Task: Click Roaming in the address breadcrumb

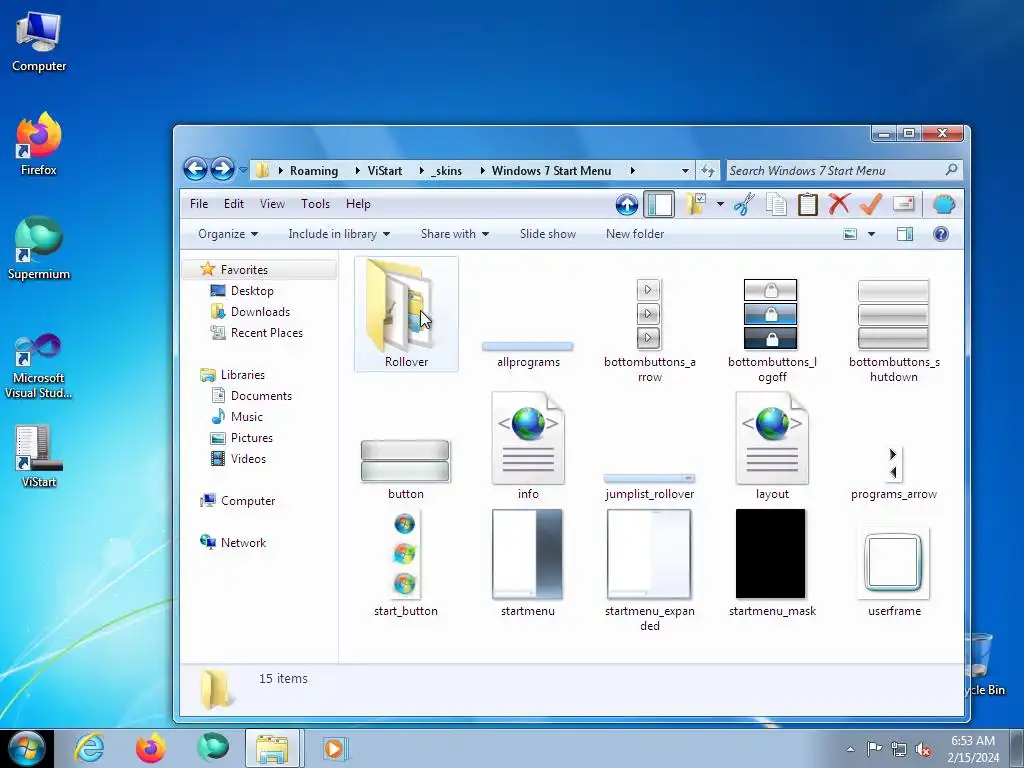Action: (314, 170)
